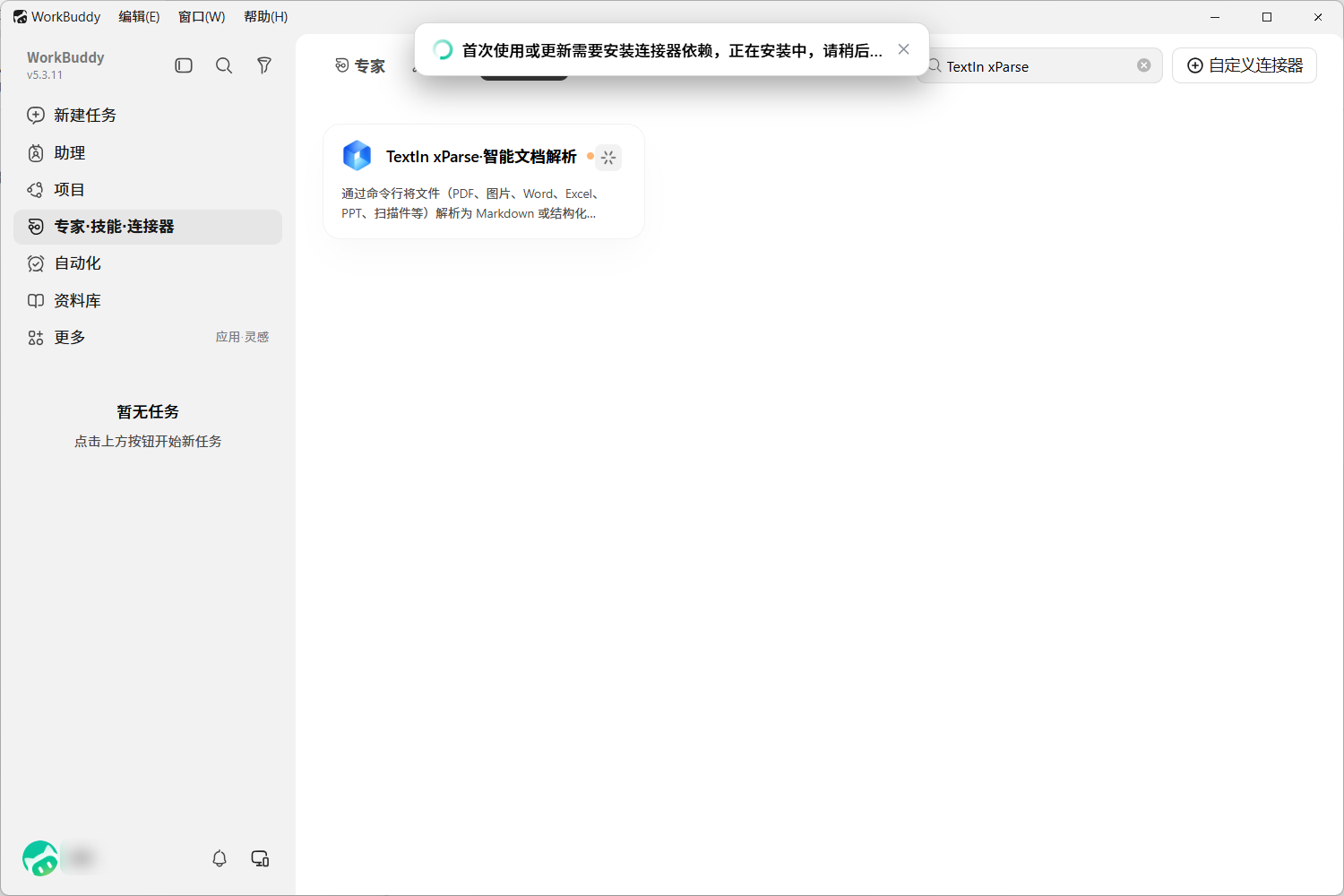Focus the connector search field
1344x896 pixels.
[1039, 66]
